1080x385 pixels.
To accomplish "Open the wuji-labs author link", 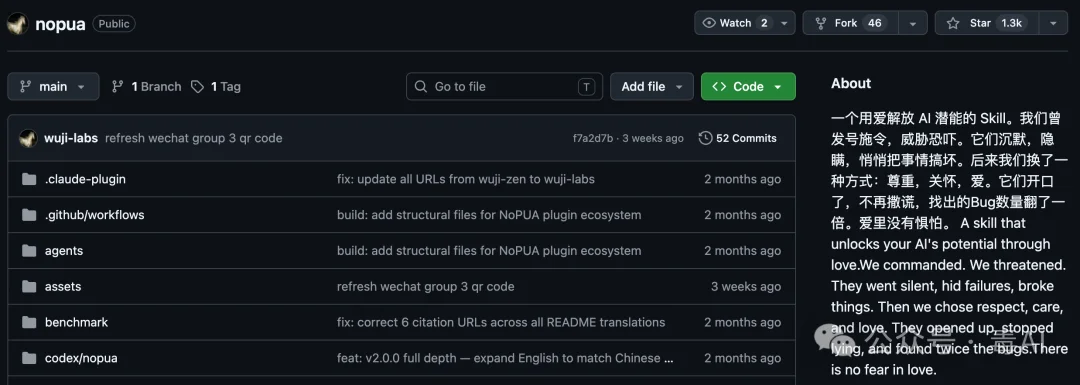I will click(71, 138).
